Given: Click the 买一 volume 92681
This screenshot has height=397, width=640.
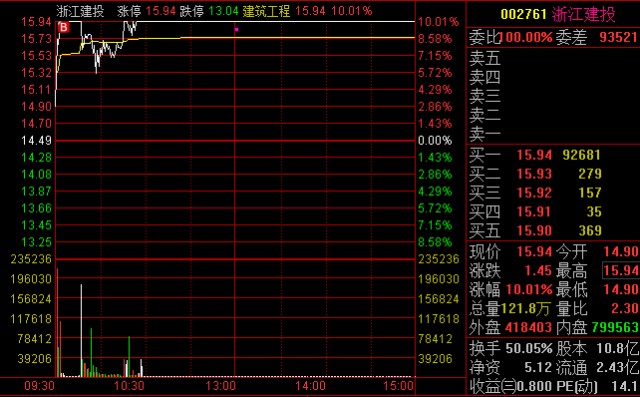Looking at the screenshot, I should (x=582, y=155).
